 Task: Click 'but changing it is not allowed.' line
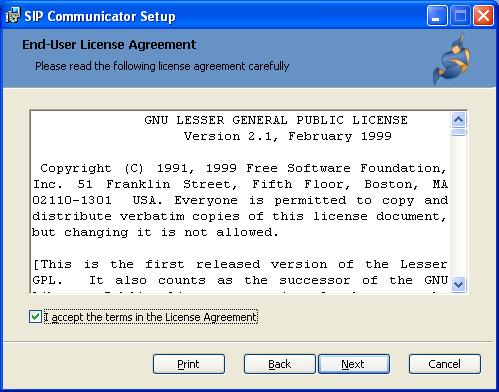pos(155,232)
